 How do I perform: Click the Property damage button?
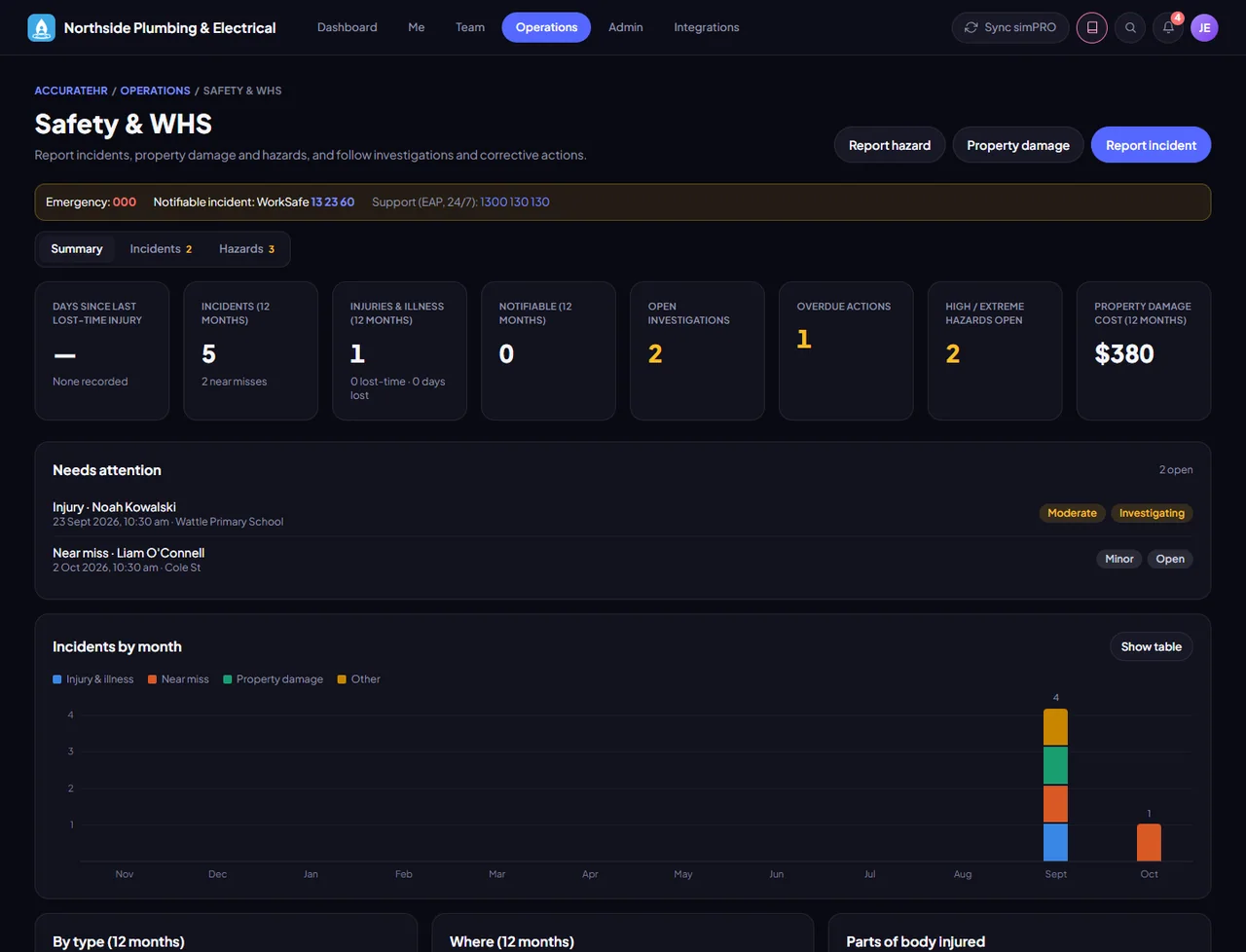pyautogui.click(x=1018, y=145)
